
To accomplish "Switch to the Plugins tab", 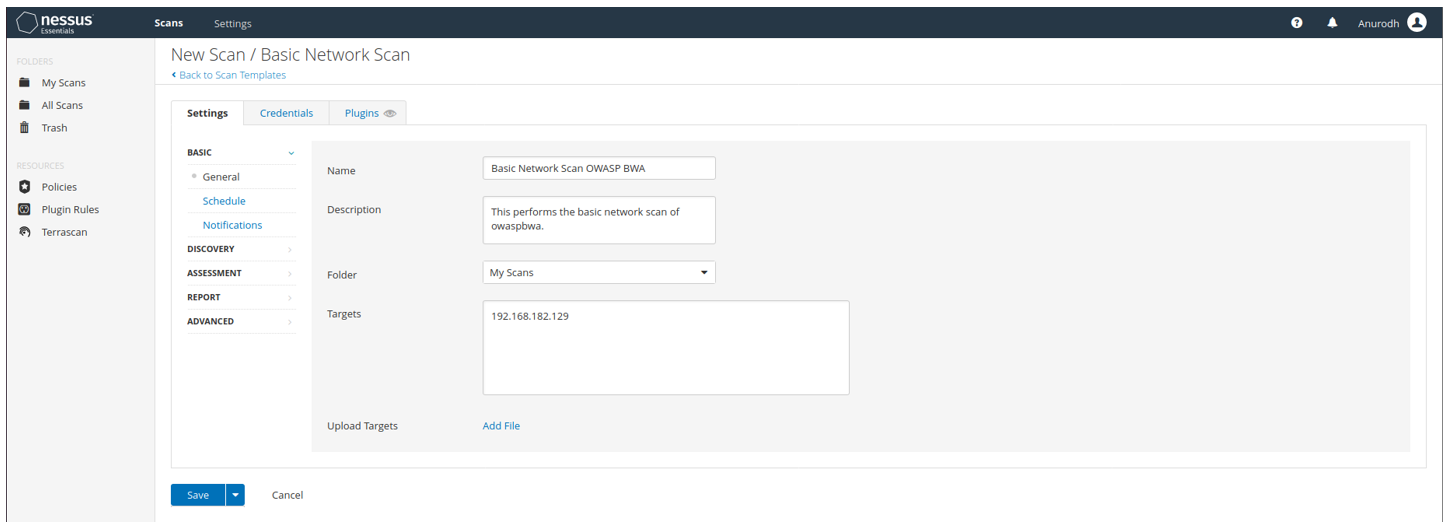I will (x=367, y=113).
